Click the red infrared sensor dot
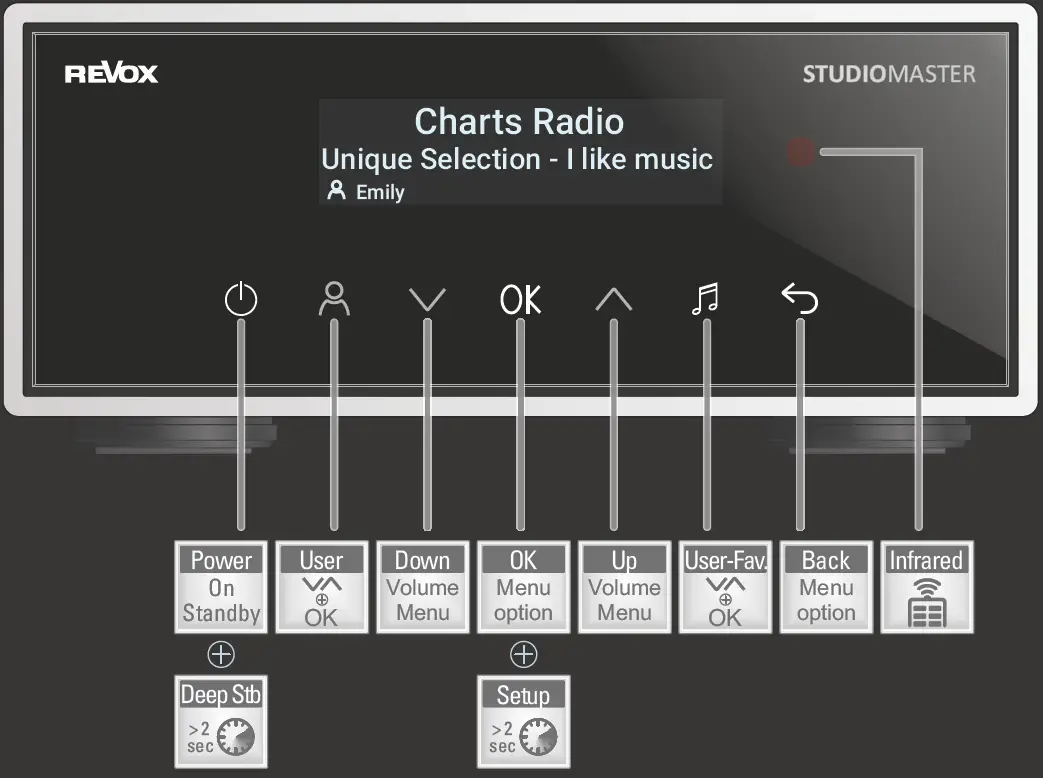Image resolution: width=1043 pixels, height=778 pixels. 800,152
